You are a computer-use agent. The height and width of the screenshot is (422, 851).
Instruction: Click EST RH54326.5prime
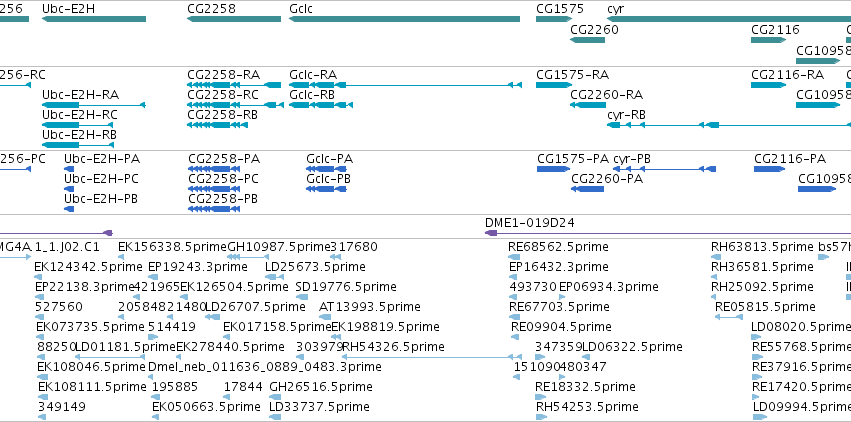(x=431, y=357)
